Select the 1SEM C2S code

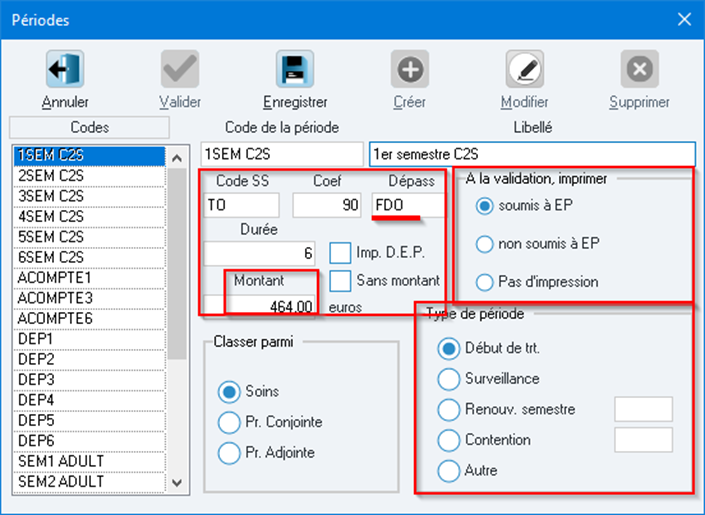[89, 155]
